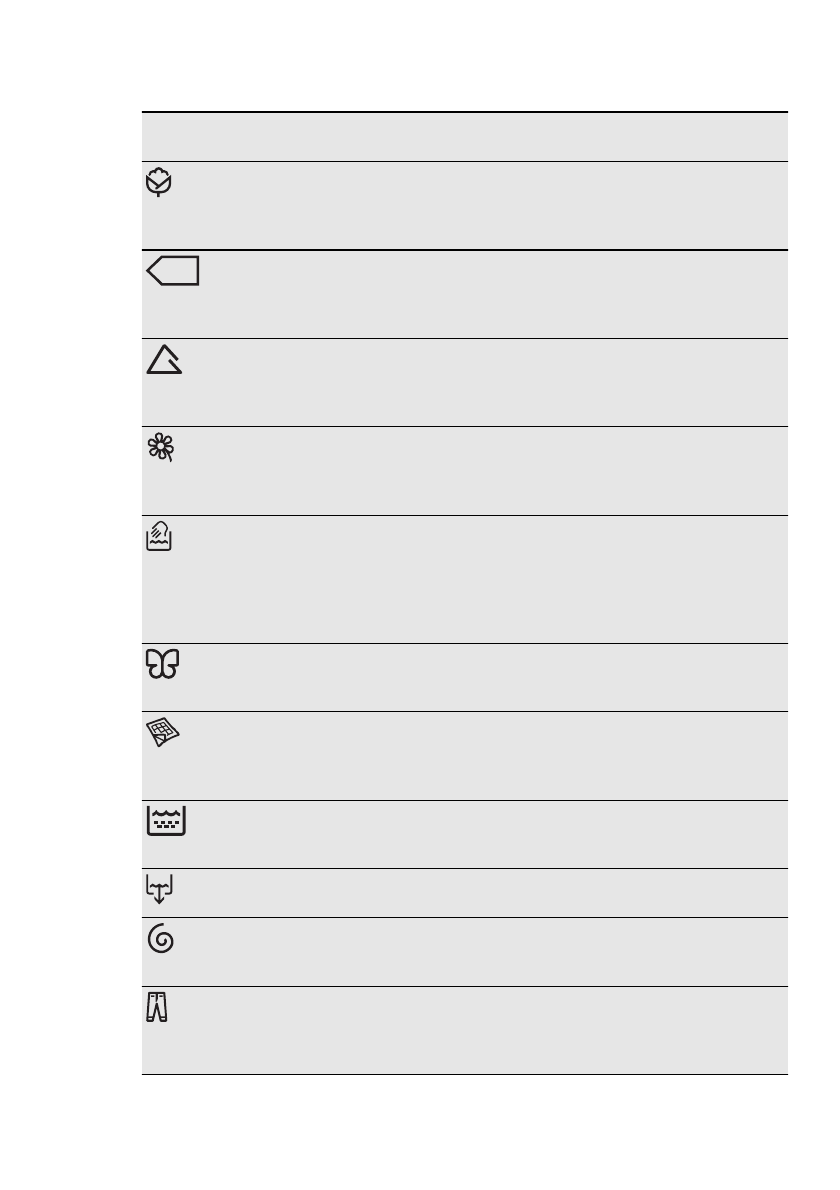This screenshot has width=840, height=1190.
Task: Select the spin spiral icon
Action: coord(160,941)
